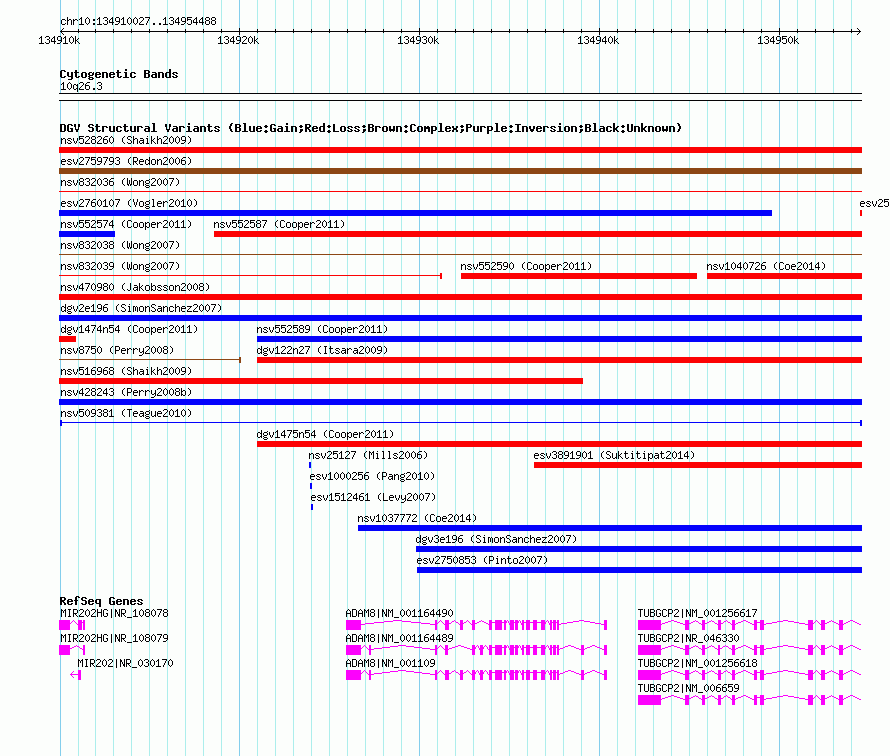Click the 134930k ruler tick label
The image size is (890, 756).
(x=418, y=40)
